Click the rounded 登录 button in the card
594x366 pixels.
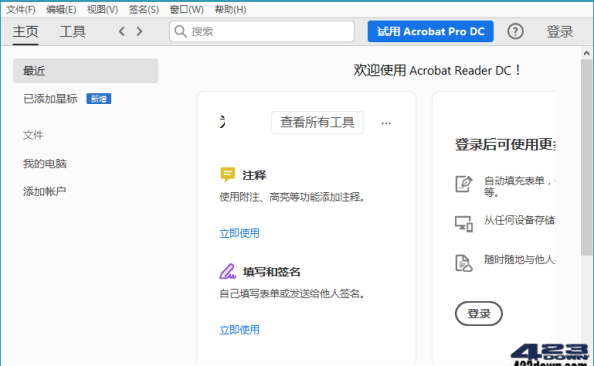tap(479, 314)
